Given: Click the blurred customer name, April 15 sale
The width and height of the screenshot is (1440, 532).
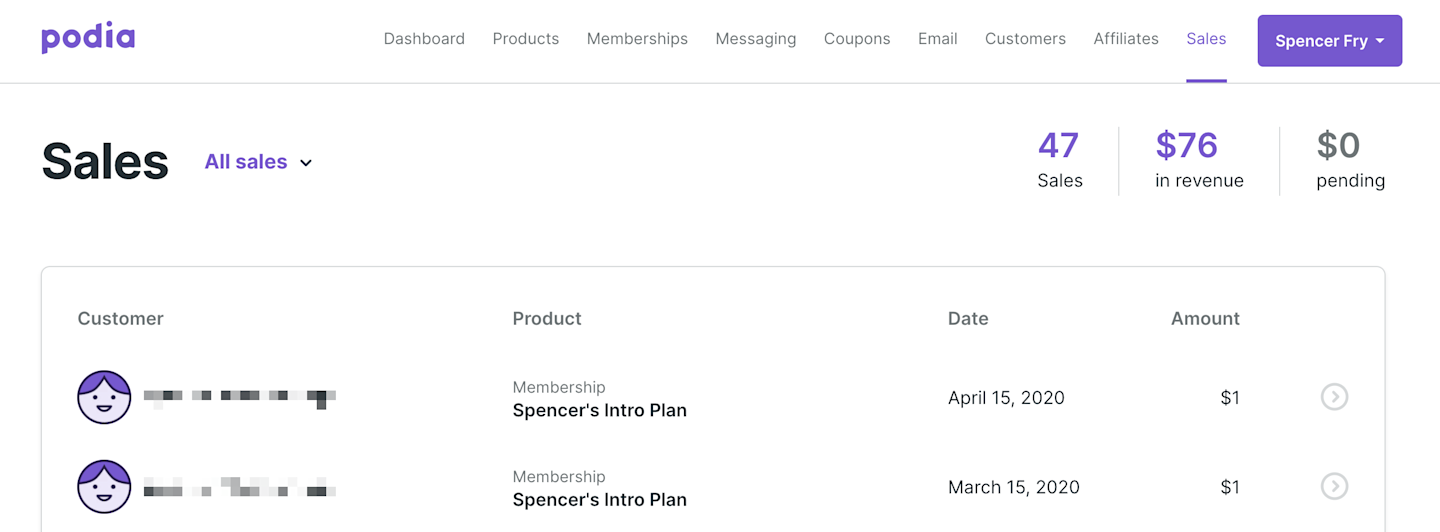Looking at the screenshot, I should tap(239, 397).
